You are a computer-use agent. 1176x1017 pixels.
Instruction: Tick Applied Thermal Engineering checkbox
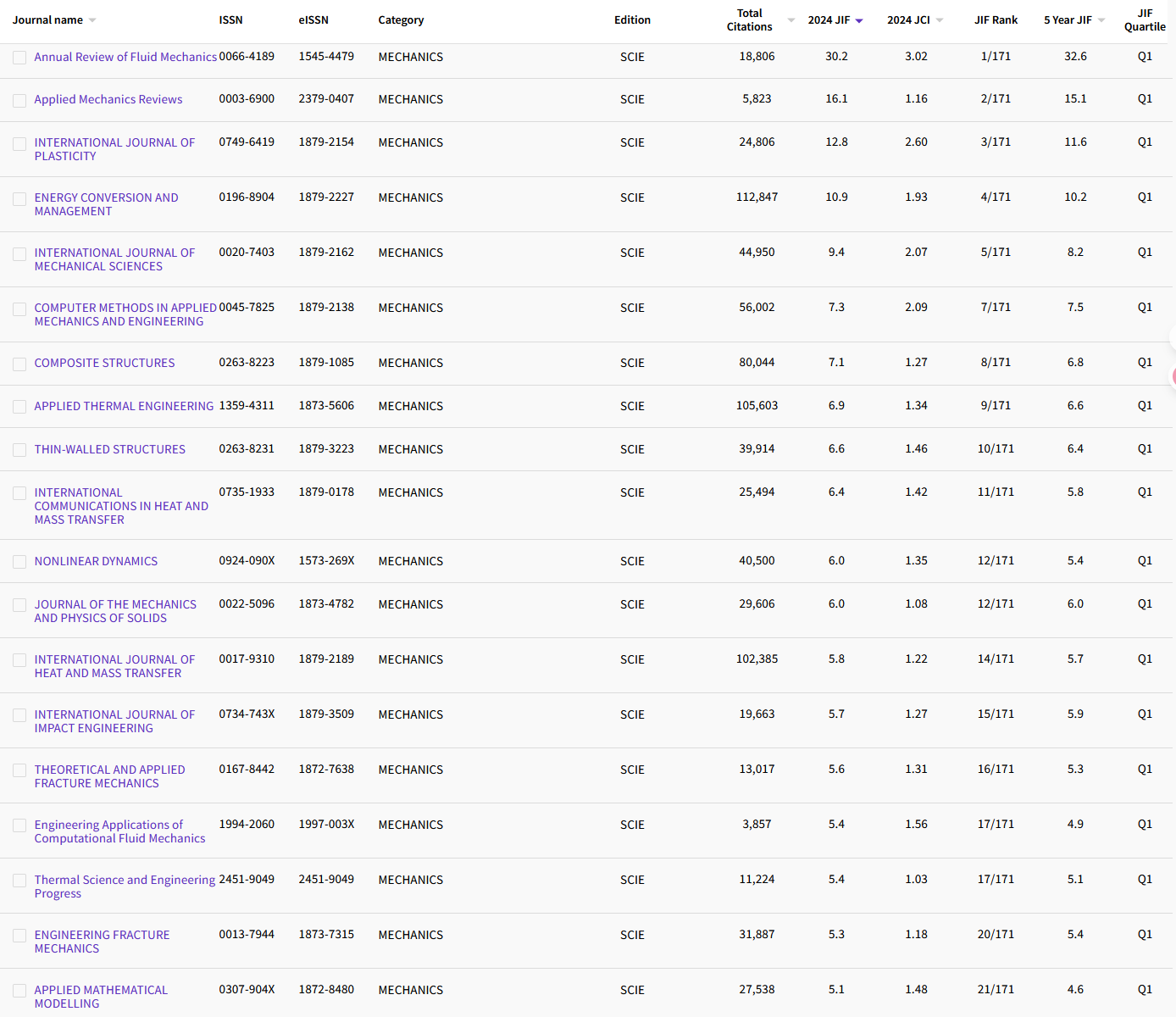click(x=19, y=408)
